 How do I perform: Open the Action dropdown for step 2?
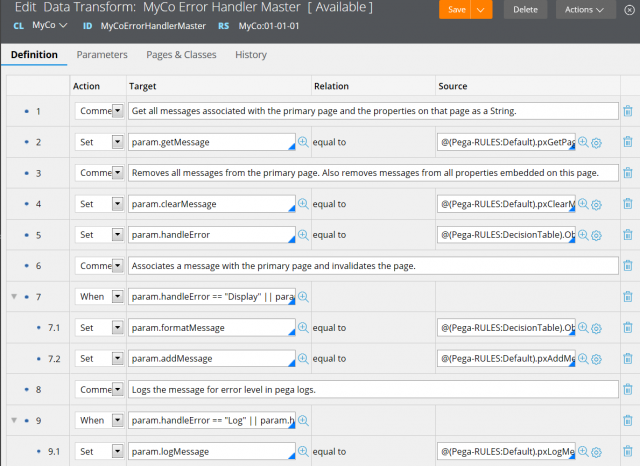pyautogui.click(x=118, y=142)
